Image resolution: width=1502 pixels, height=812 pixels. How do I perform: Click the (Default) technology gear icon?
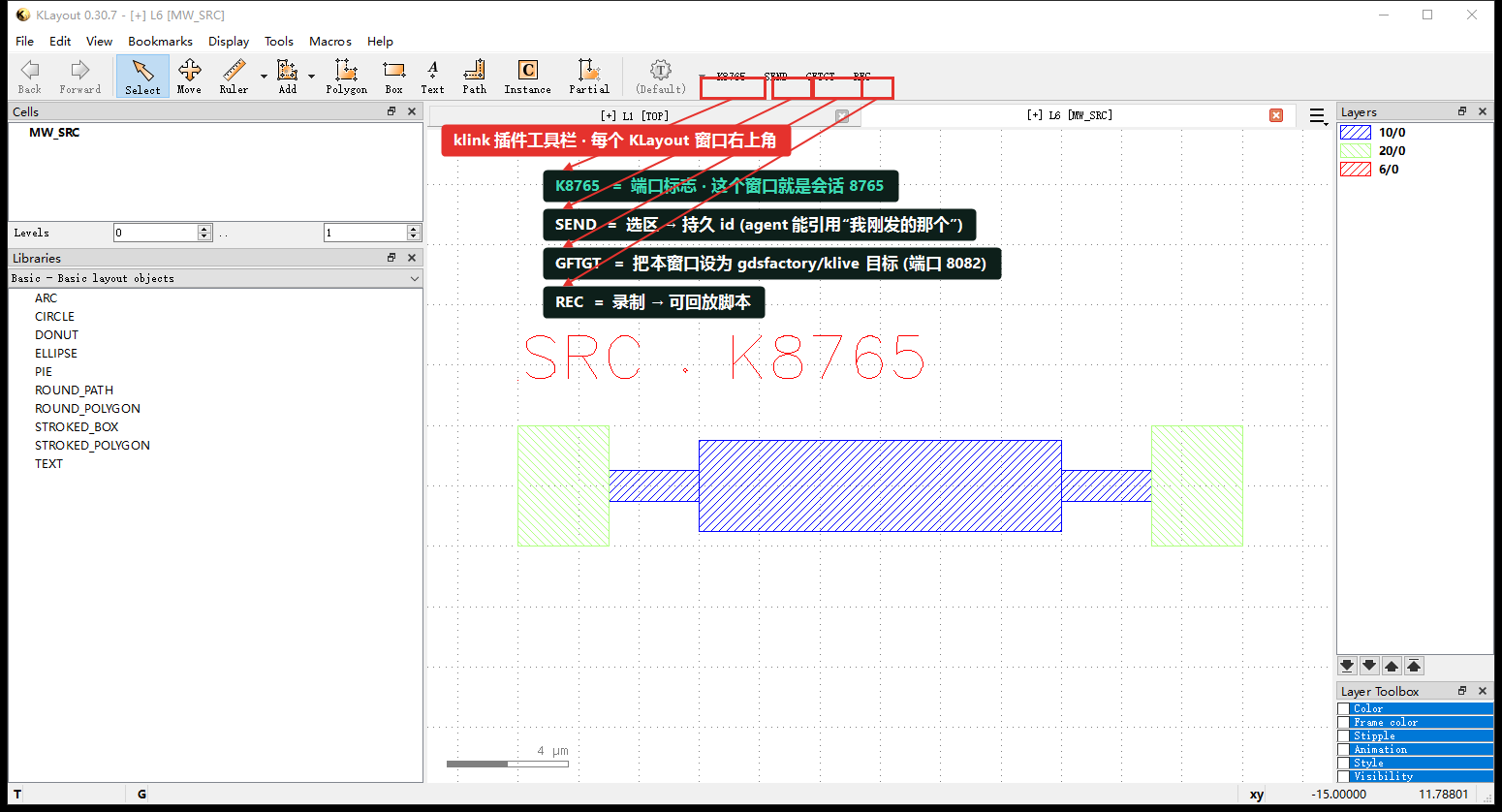click(661, 77)
